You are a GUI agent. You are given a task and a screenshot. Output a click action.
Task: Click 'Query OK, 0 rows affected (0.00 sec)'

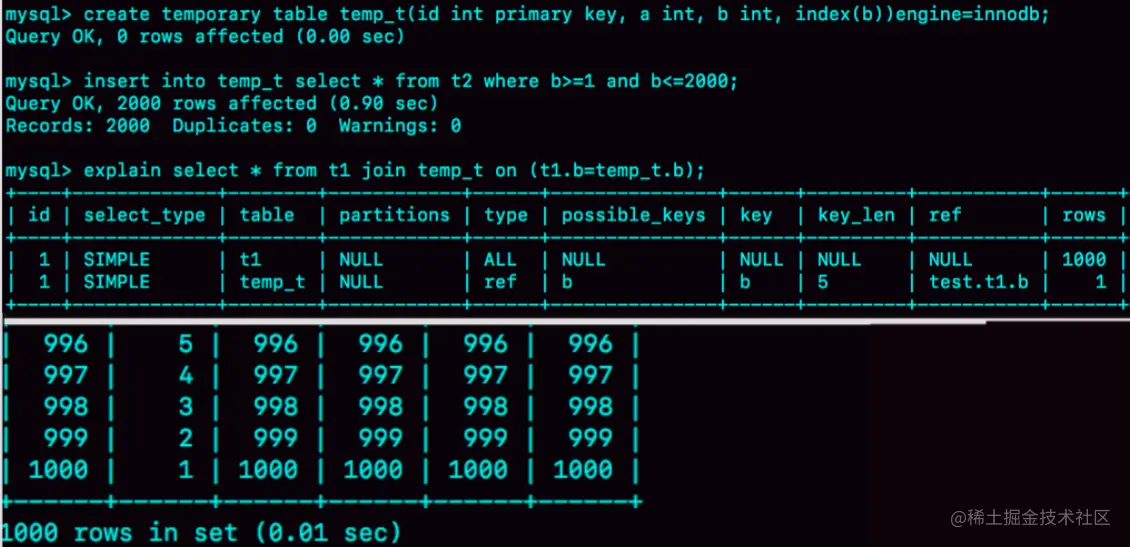(205, 37)
